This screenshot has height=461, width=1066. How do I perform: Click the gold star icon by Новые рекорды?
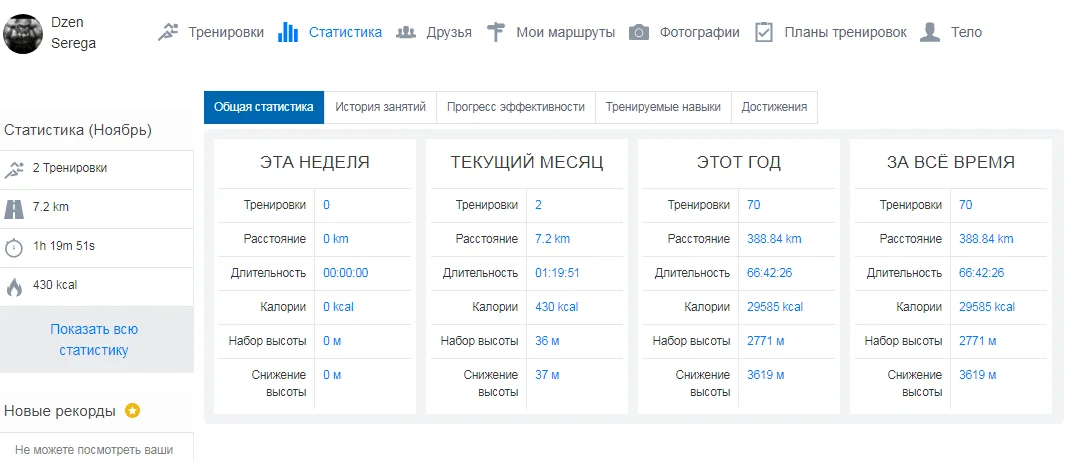[x=133, y=411]
